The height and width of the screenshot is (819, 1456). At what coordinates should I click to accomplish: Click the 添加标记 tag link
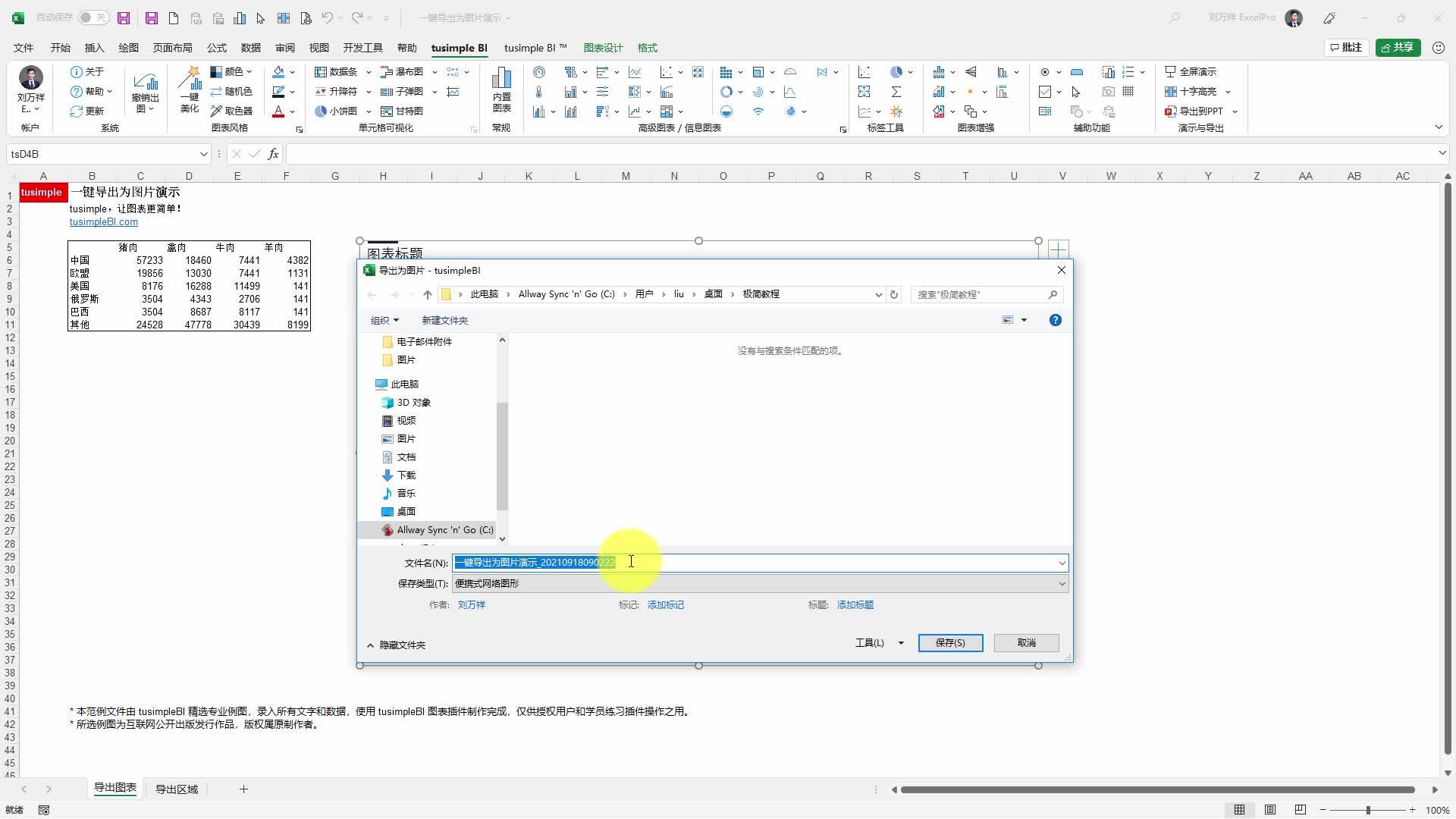click(665, 604)
